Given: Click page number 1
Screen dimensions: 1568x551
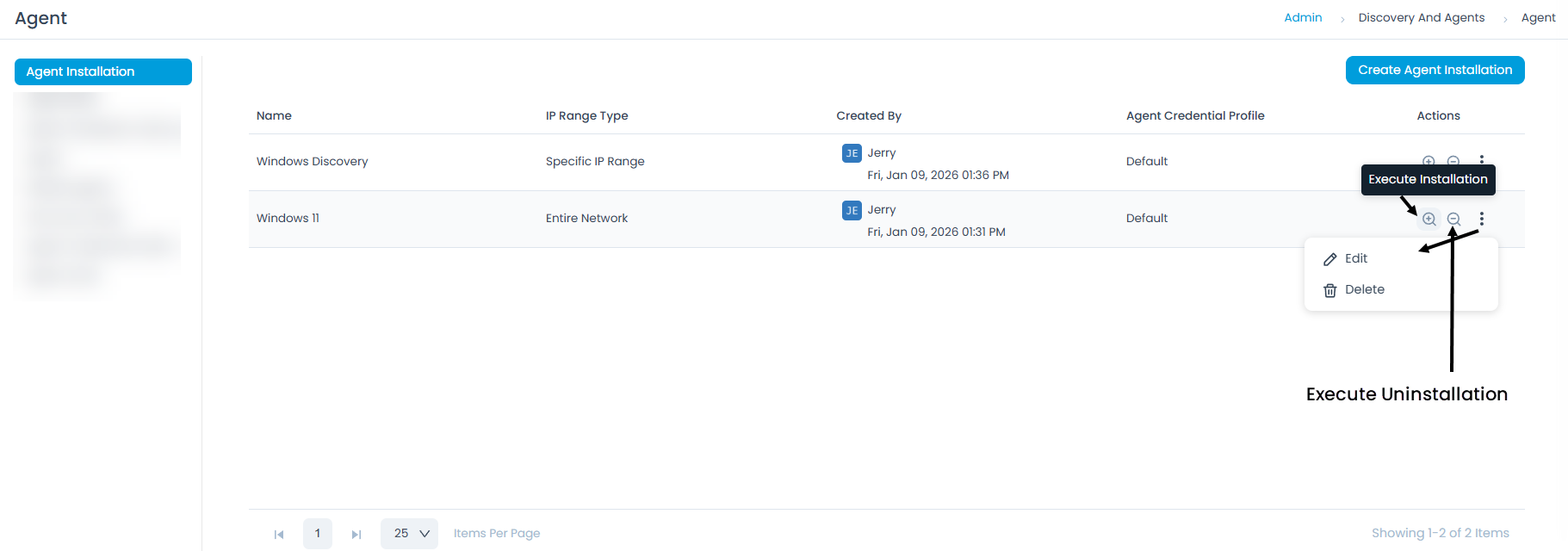Looking at the screenshot, I should click(x=318, y=534).
